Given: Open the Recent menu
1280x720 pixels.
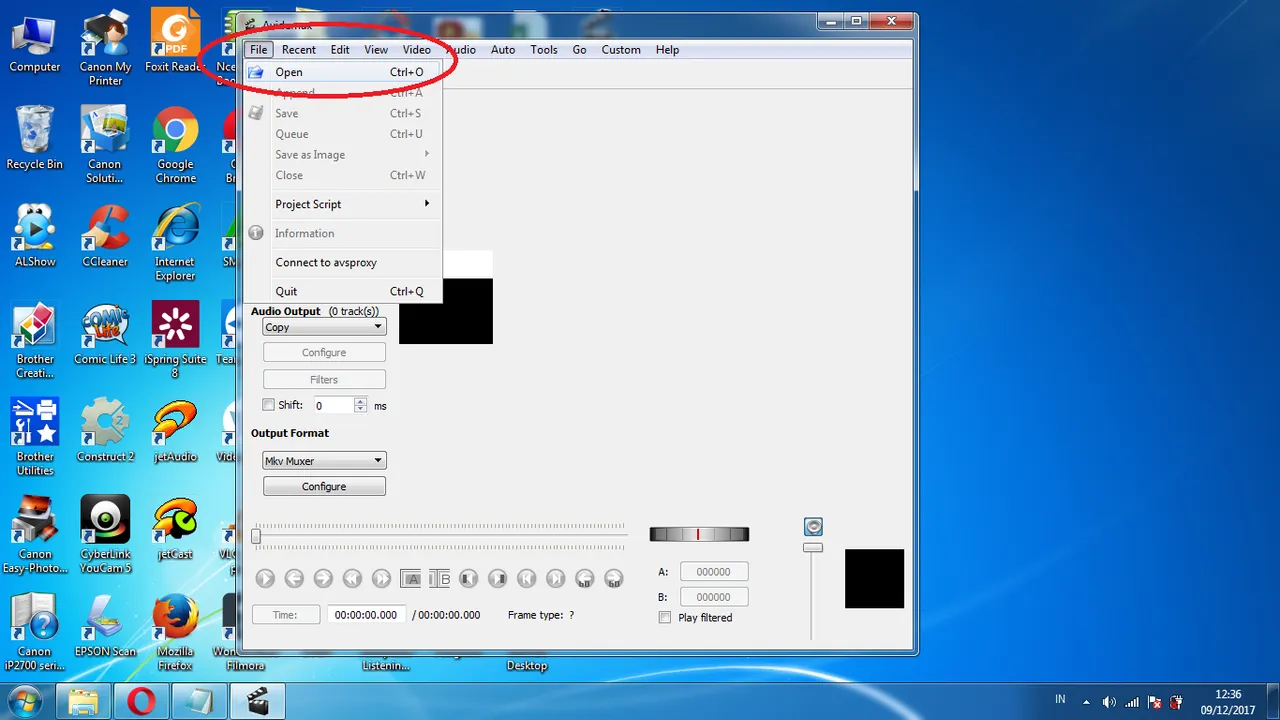Looking at the screenshot, I should (298, 50).
